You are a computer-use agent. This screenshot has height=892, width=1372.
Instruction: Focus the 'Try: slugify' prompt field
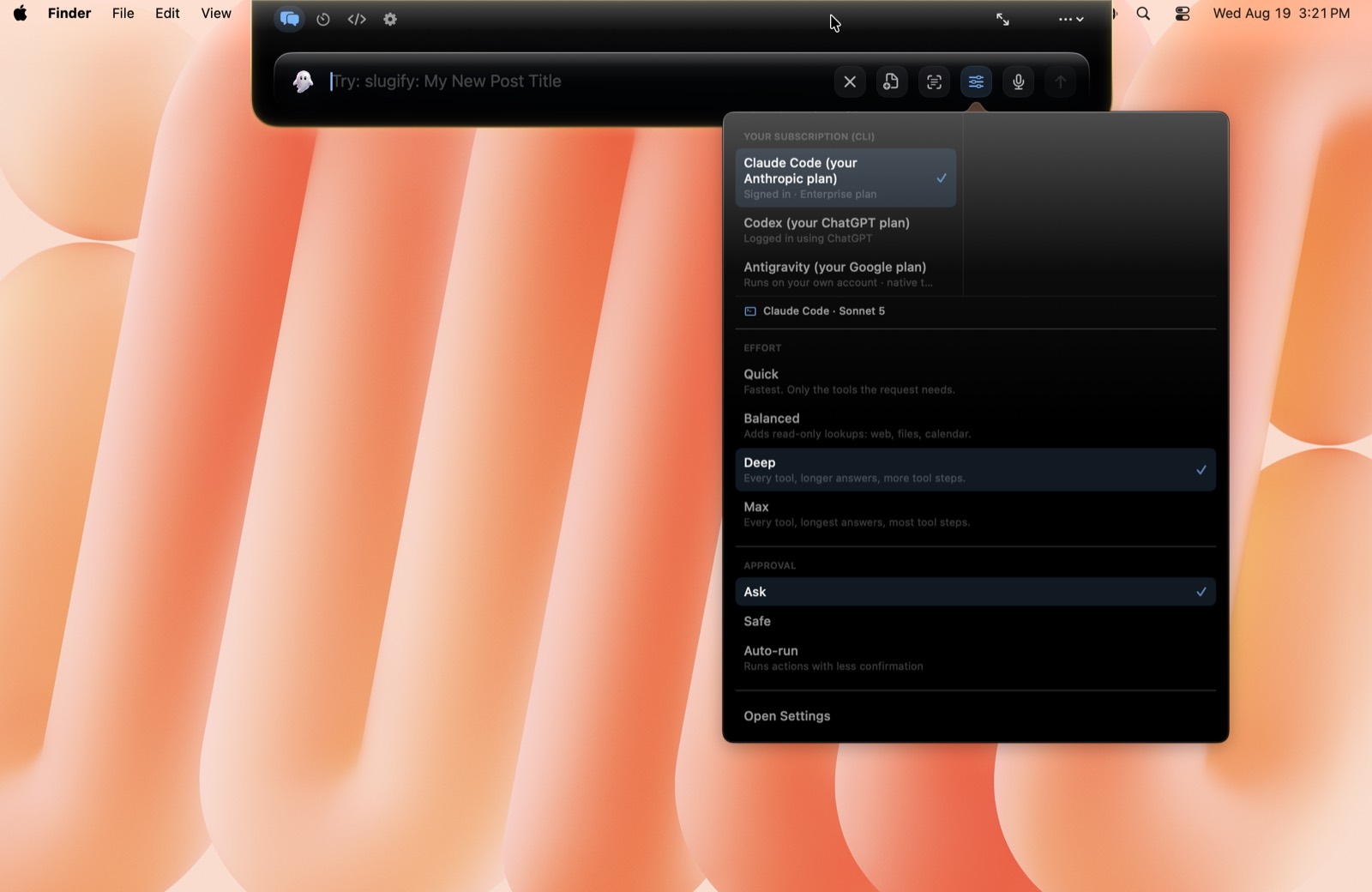[x=575, y=81]
